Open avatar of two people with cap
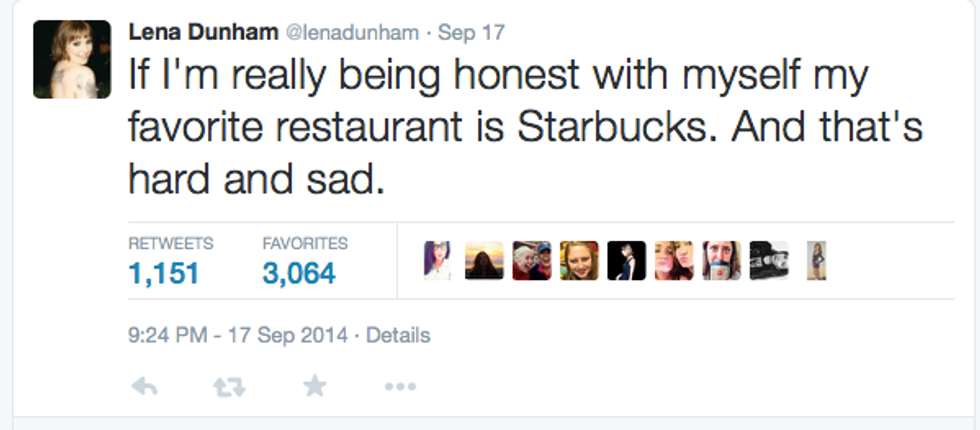The image size is (980, 430). pos(532,260)
